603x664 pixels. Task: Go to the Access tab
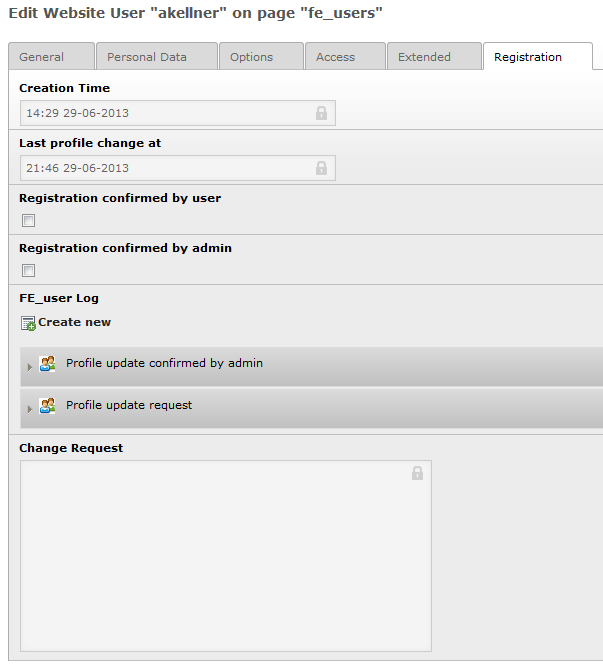point(335,57)
